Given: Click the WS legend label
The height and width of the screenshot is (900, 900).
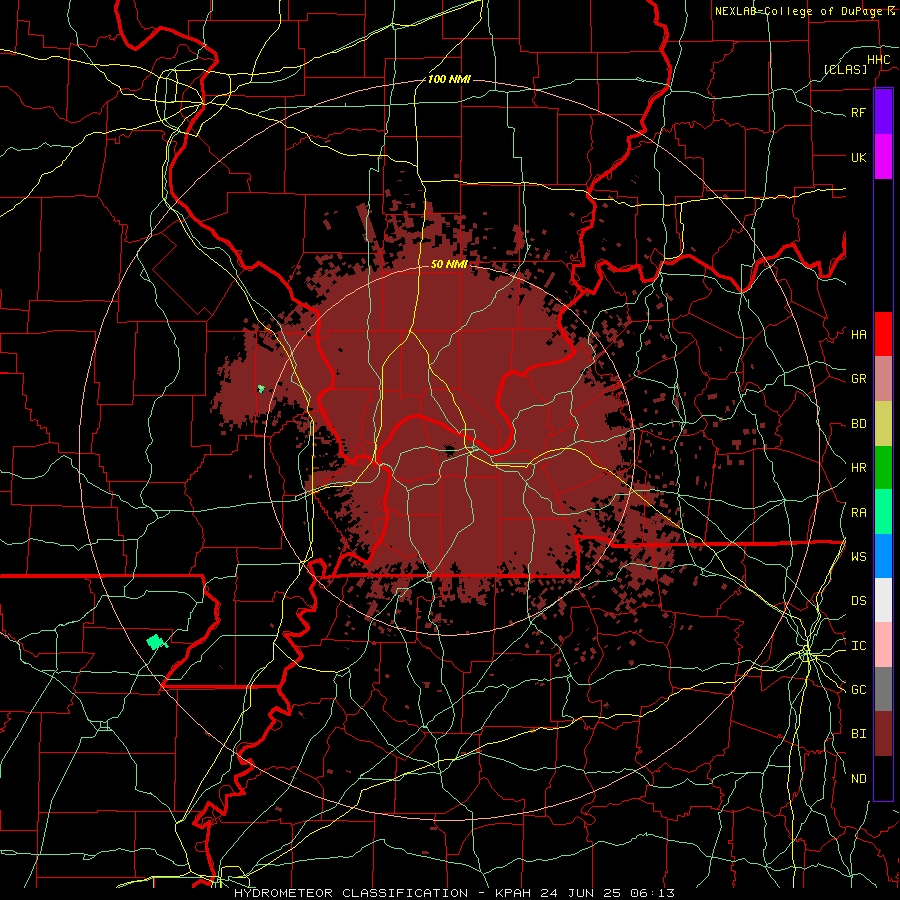Looking at the screenshot, I should click(858, 556).
